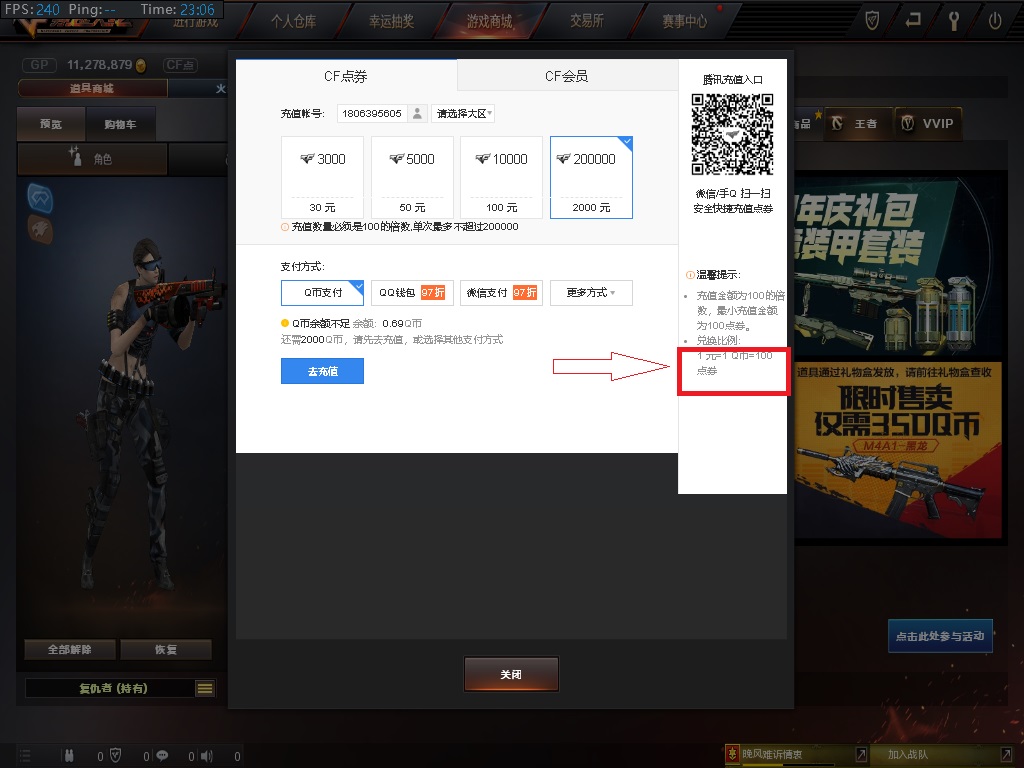The image size is (1024, 768).
Task: Click the blue badge icon above the character
Action: pos(40,199)
